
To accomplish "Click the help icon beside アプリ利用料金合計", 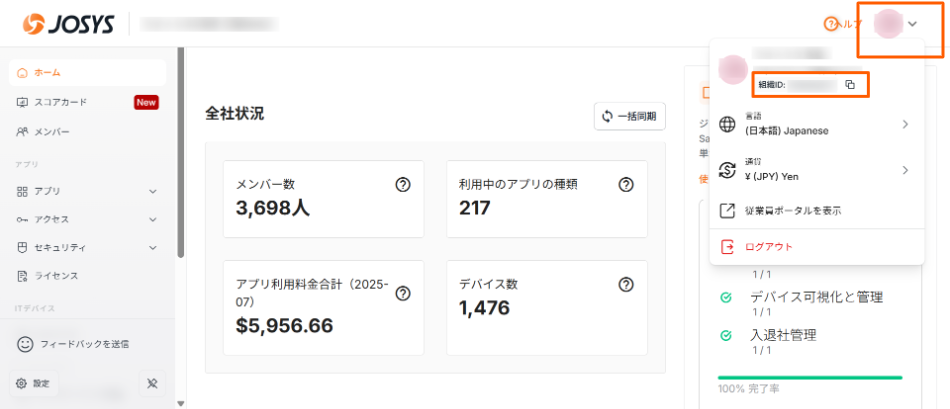I will click(x=403, y=293).
